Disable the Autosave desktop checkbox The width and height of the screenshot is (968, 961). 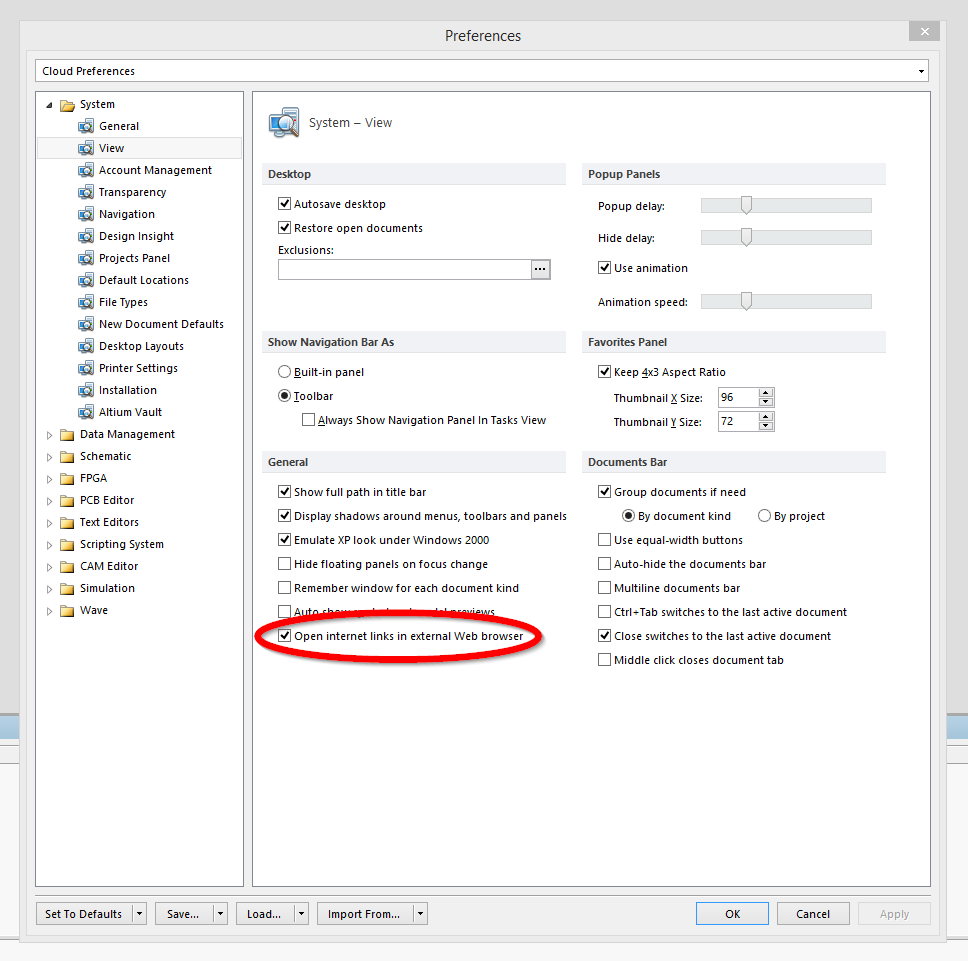285,204
